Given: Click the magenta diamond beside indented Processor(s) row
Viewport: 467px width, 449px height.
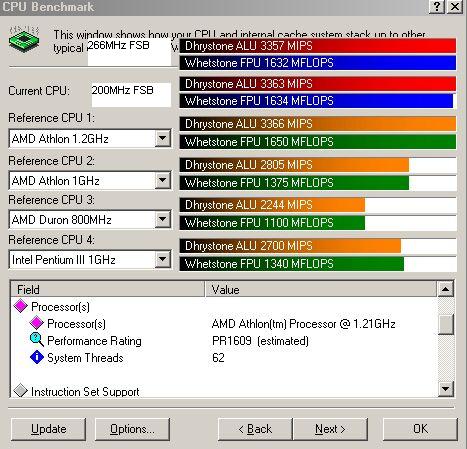Looking at the screenshot, I should [36, 323].
